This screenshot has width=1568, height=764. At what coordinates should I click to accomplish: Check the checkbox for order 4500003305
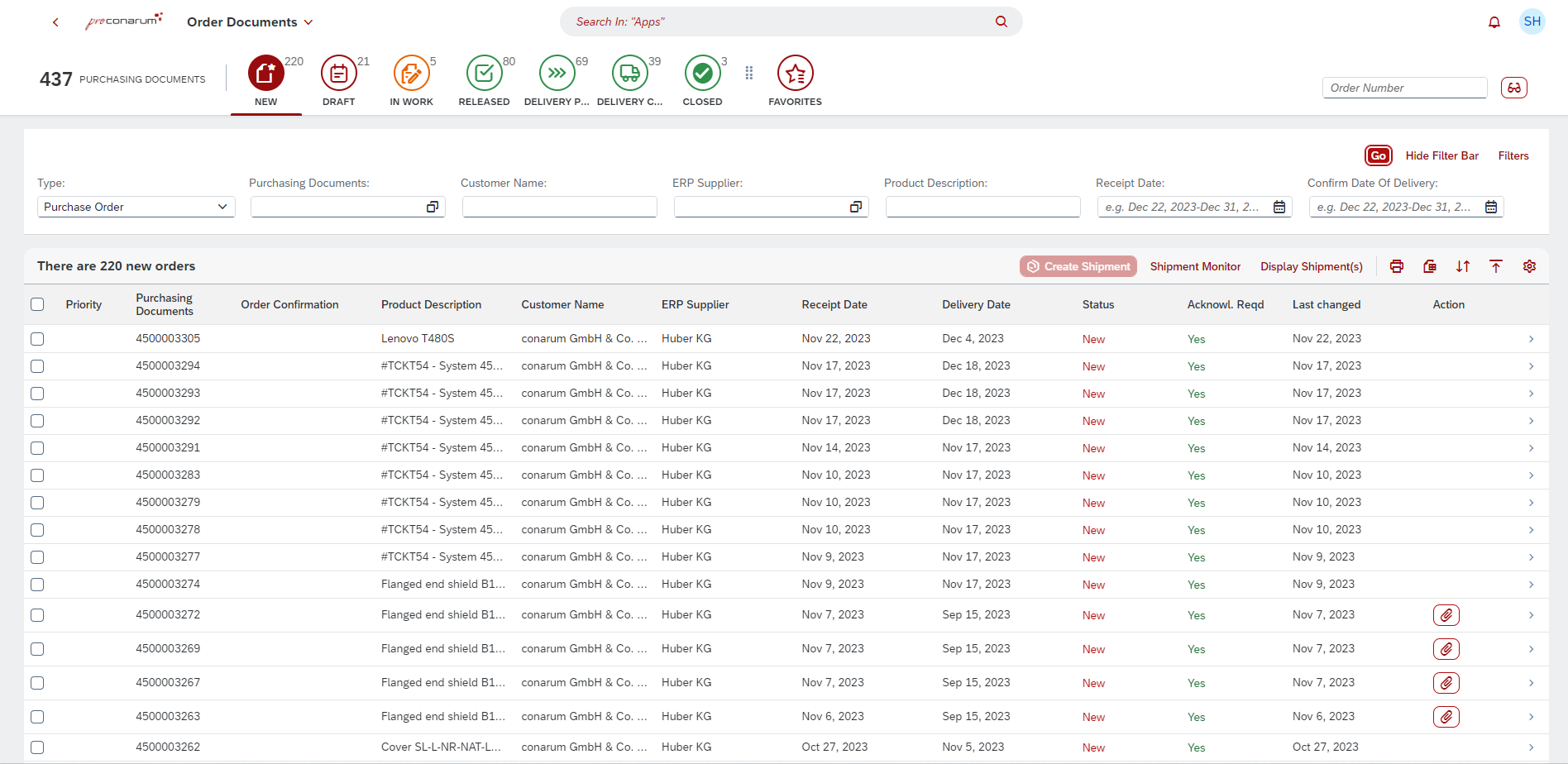[37, 338]
